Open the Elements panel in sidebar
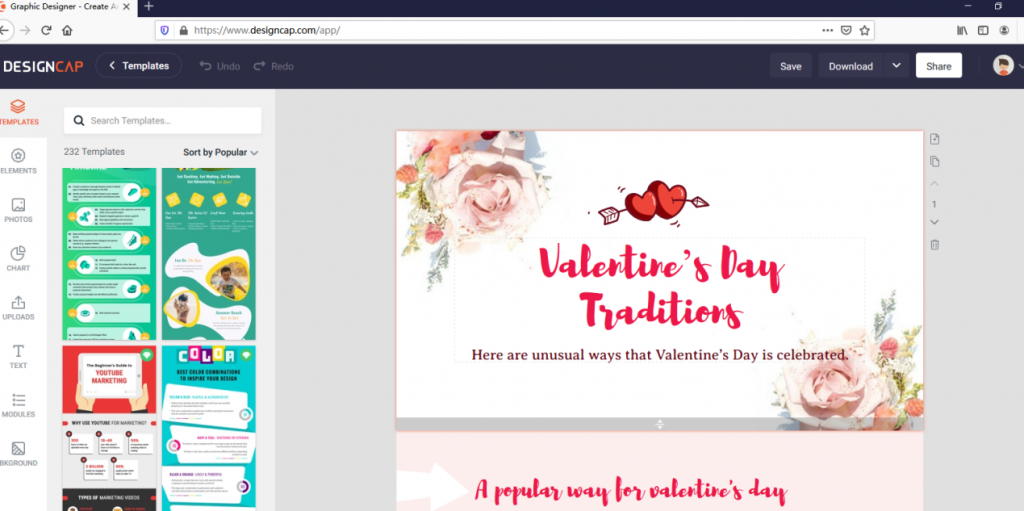The width and height of the screenshot is (1024, 511). 18,161
